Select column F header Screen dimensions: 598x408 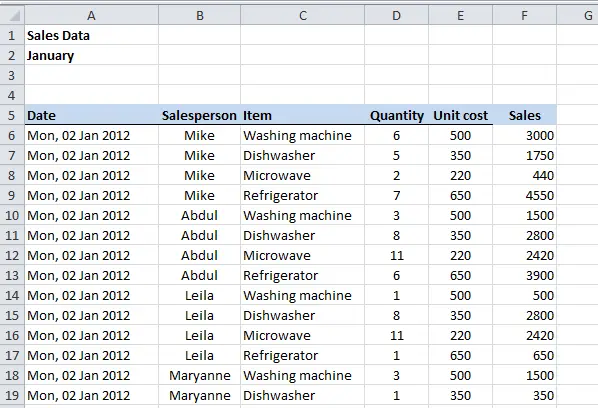point(524,16)
